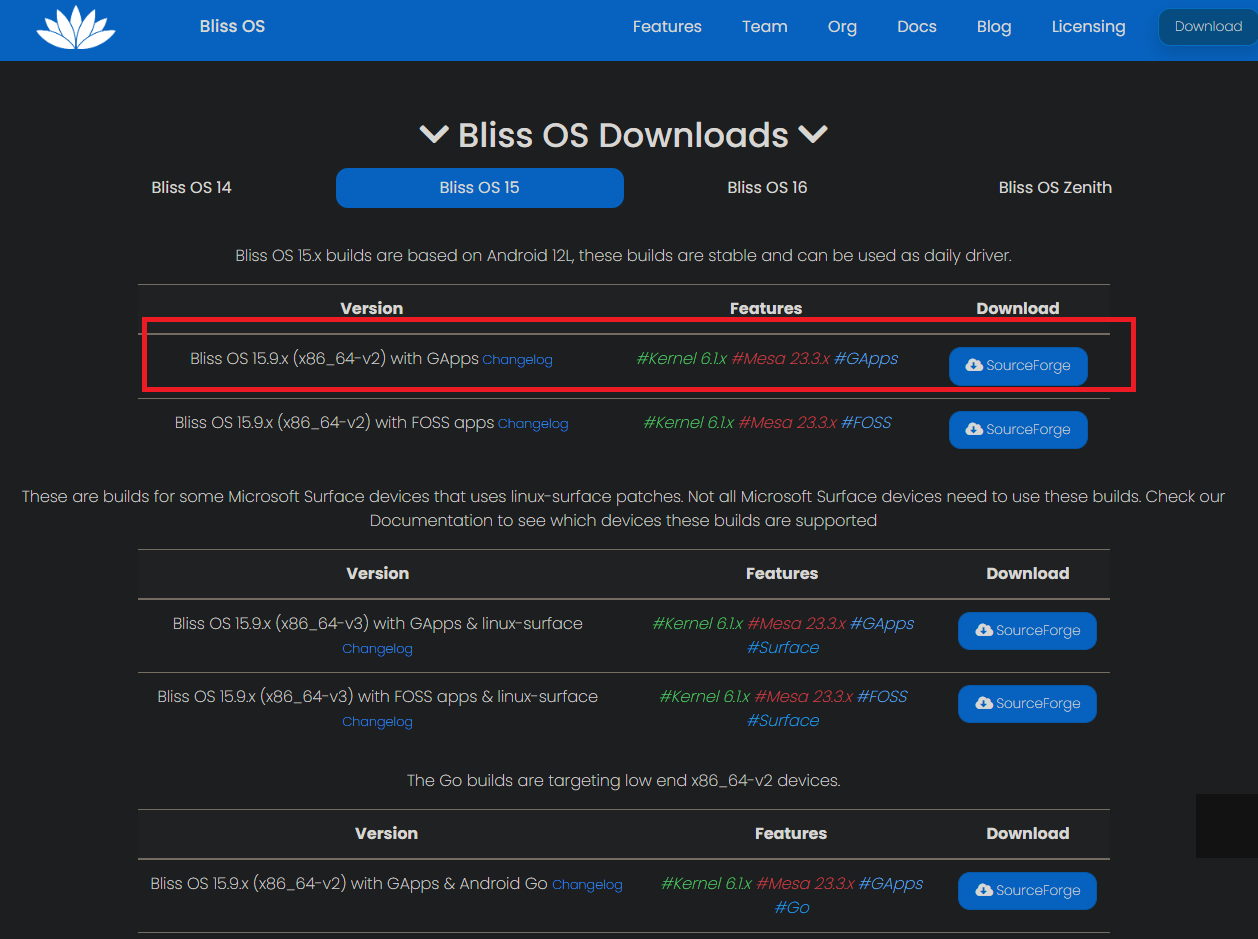
Task: Switch to the Bliss OS Zenith tab
Action: pos(1055,187)
